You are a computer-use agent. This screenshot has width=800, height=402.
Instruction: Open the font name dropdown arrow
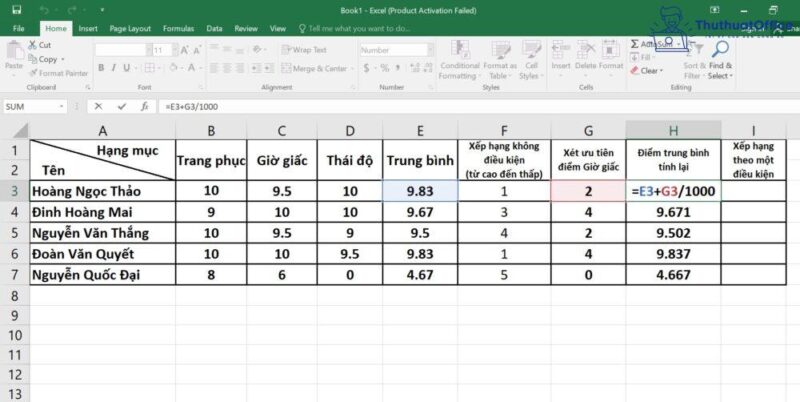(x=149, y=50)
